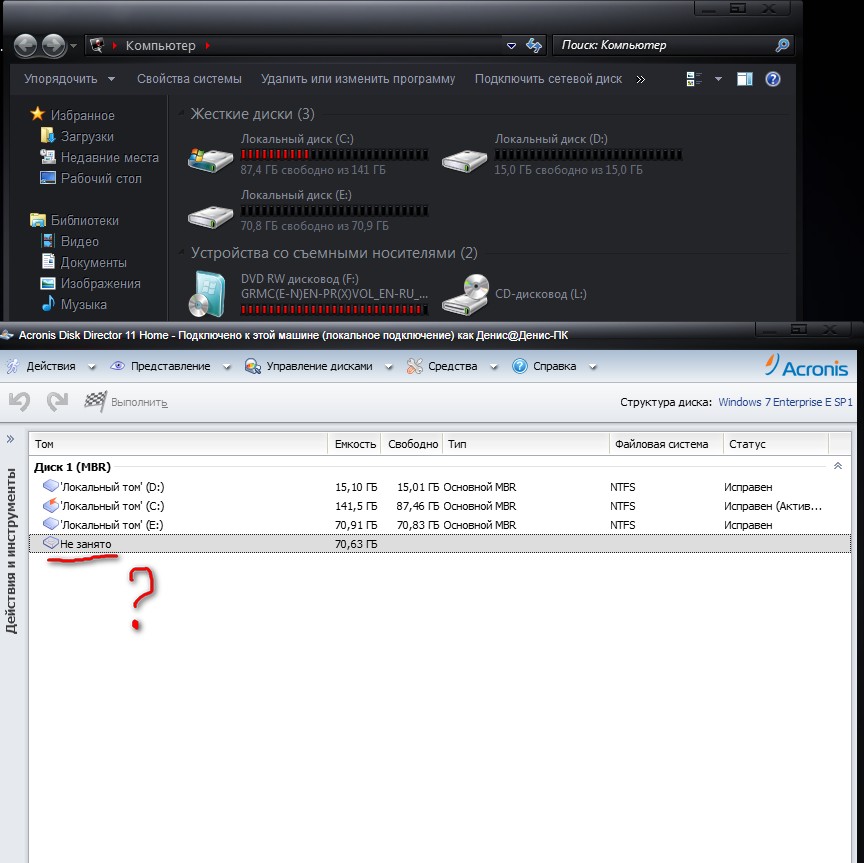Click the C: drive usage bar
Screen dimensions: 864x863
click(334, 154)
